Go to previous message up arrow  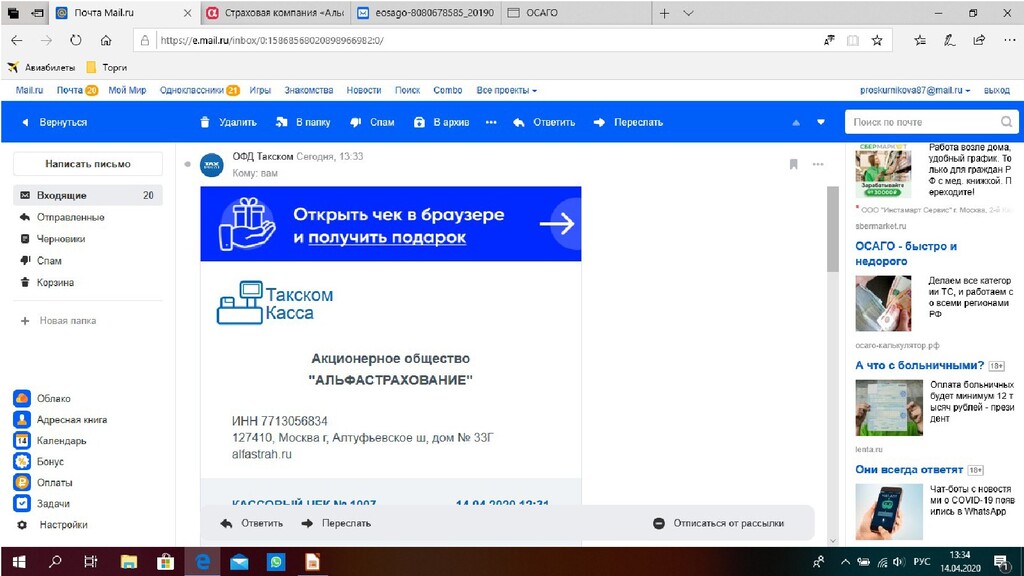[795, 122]
